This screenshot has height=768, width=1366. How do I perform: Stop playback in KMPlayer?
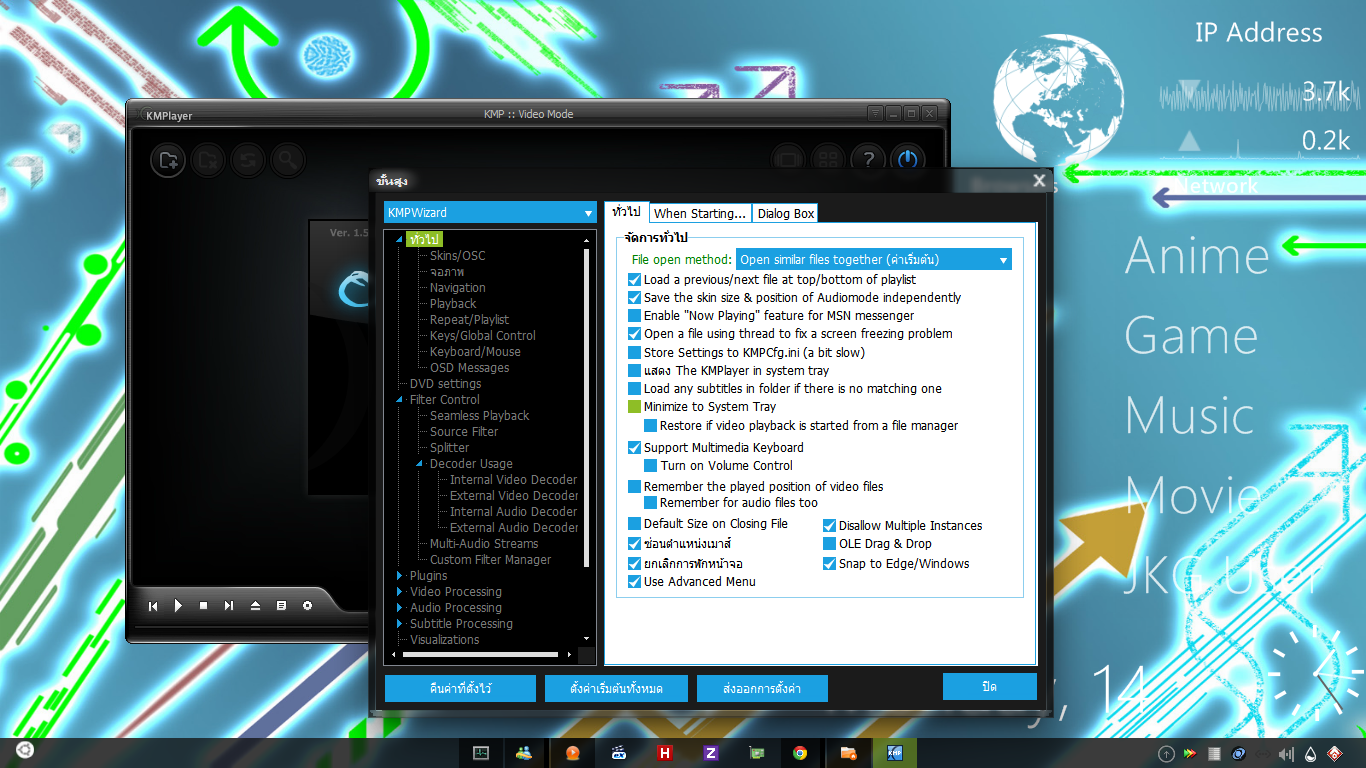[204, 605]
